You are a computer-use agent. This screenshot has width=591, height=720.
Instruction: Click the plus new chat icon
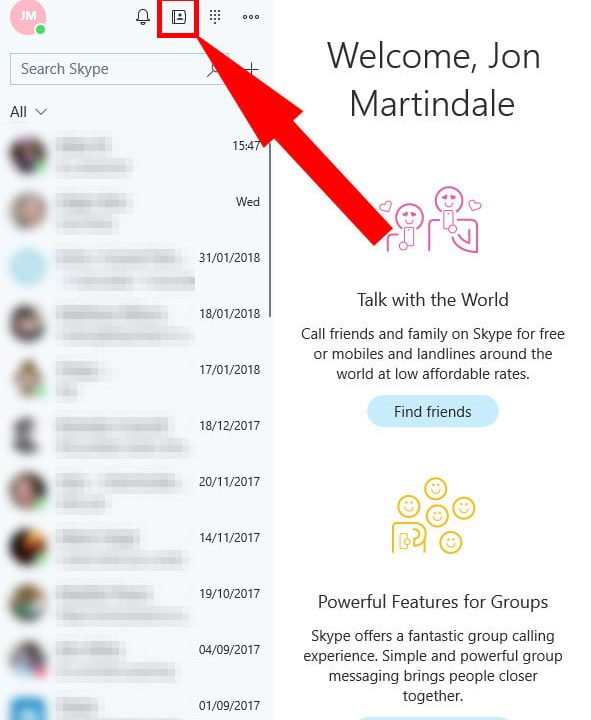[252, 69]
